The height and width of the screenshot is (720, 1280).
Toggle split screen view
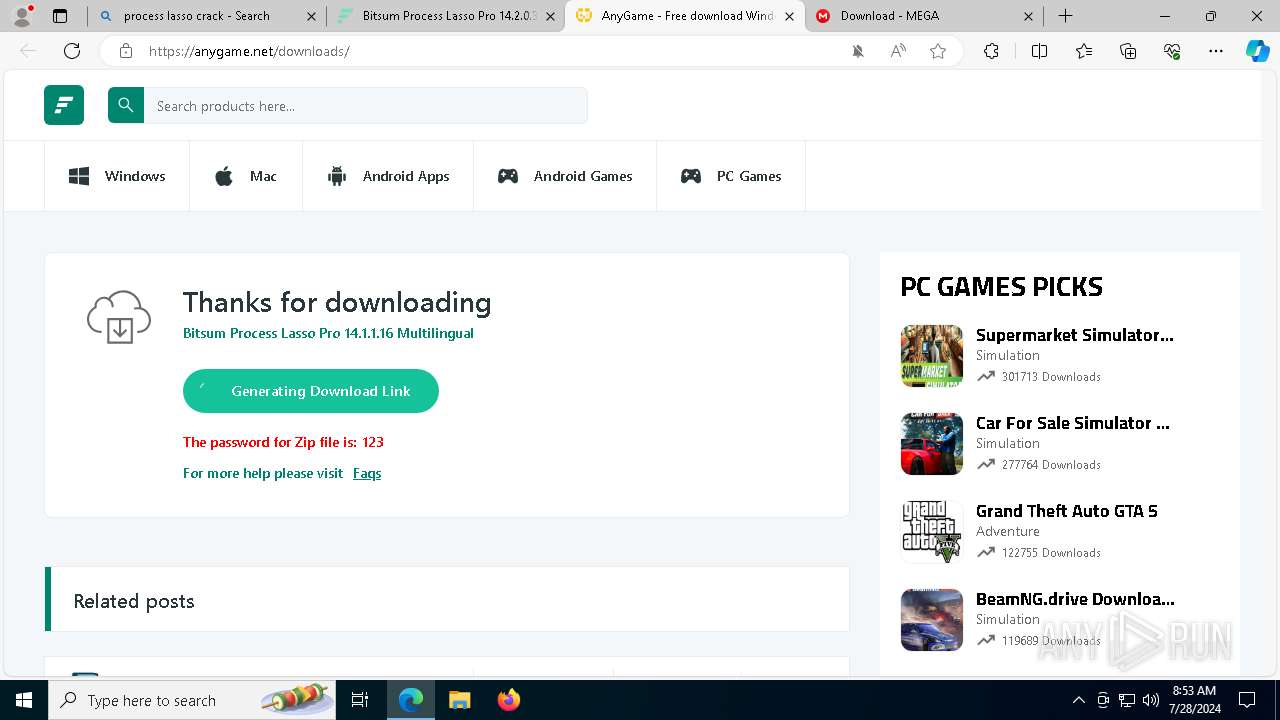click(x=1039, y=51)
